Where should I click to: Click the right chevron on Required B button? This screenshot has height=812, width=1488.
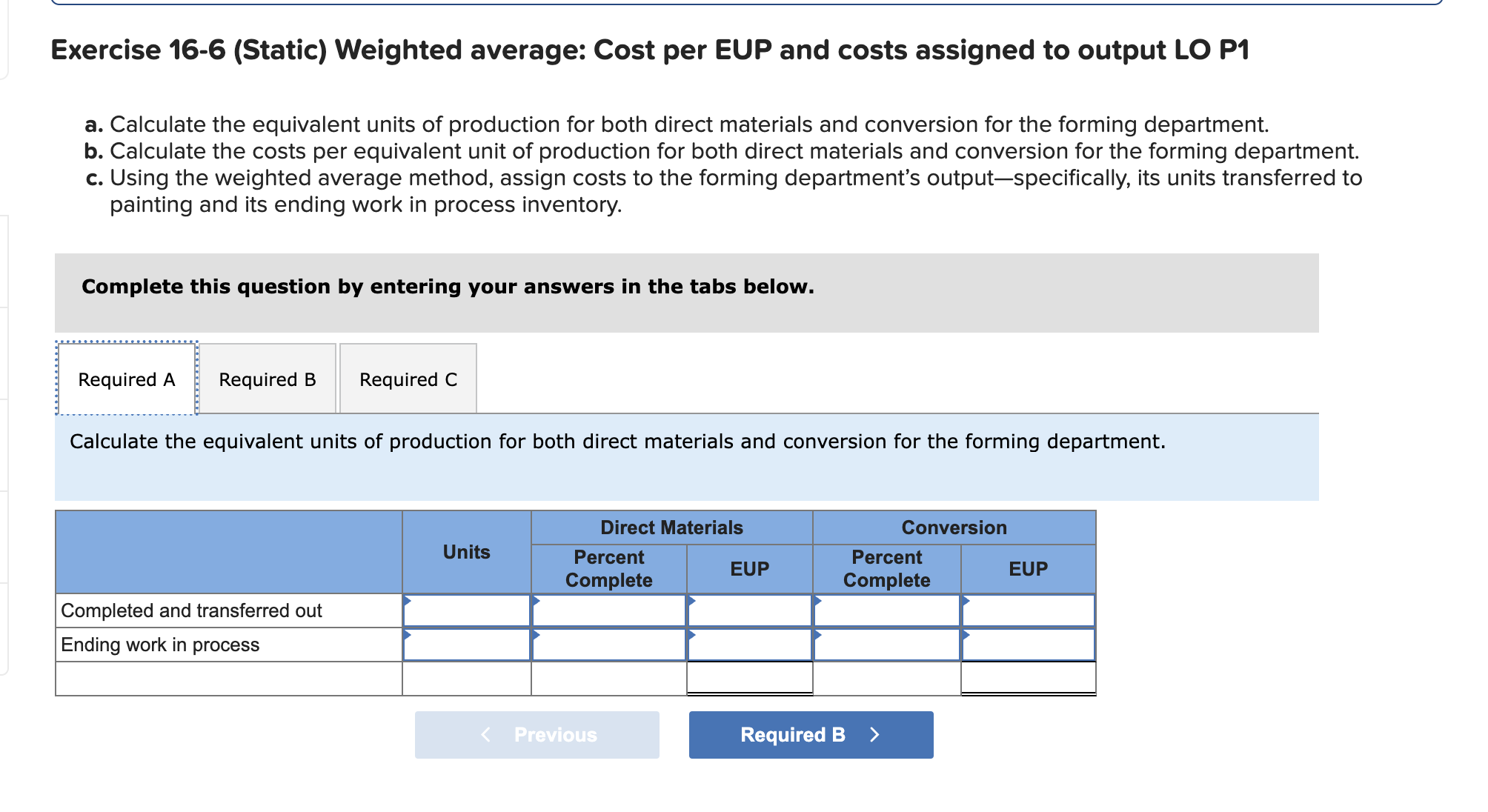(x=874, y=734)
